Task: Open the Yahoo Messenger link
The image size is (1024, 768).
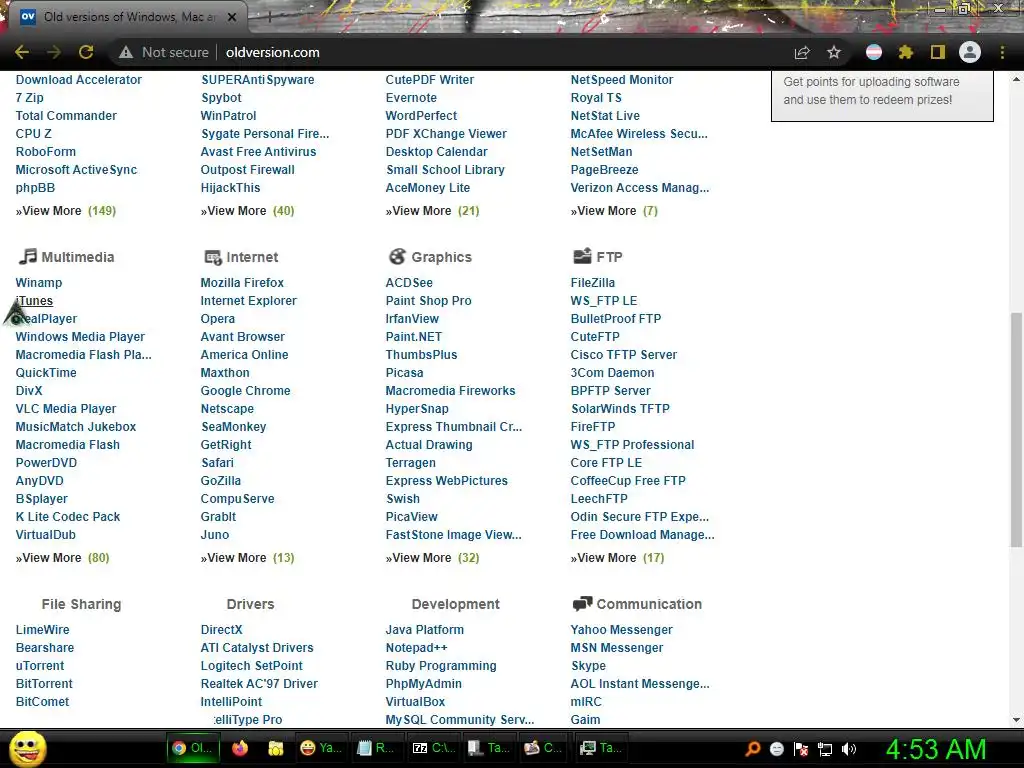Action: (x=621, y=630)
